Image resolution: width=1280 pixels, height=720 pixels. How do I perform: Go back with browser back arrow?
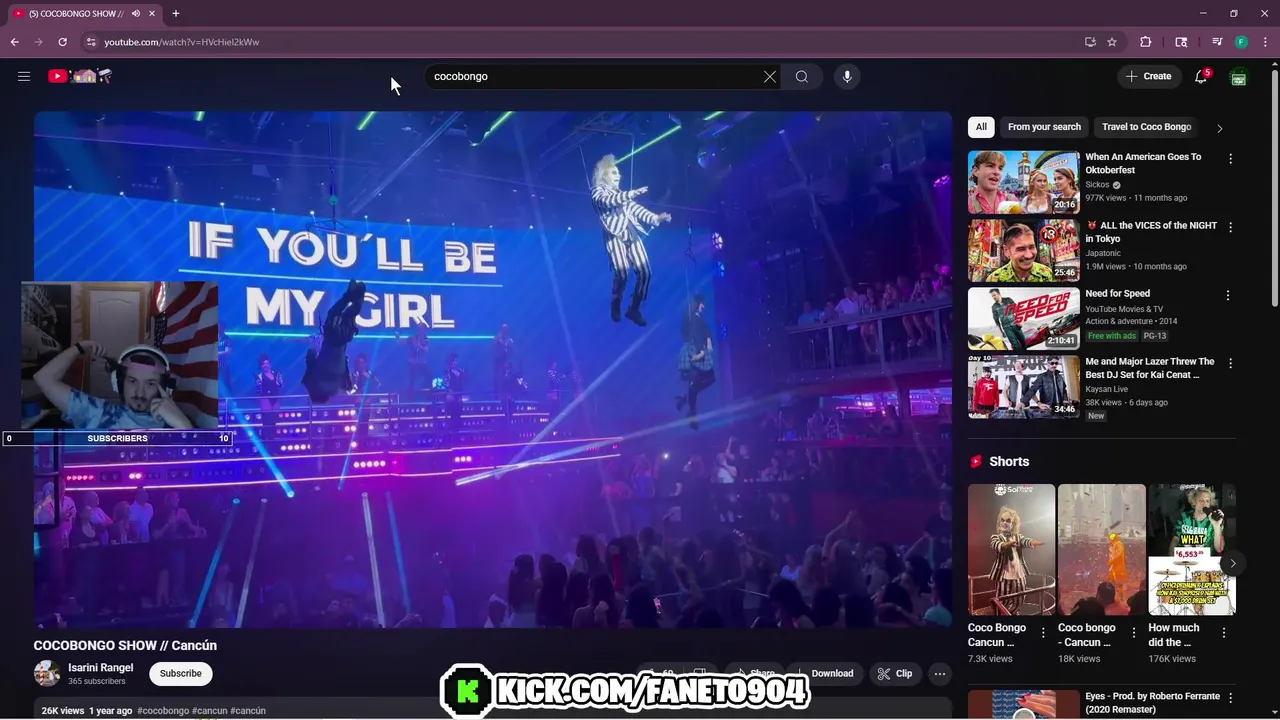click(x=14, y=42)
